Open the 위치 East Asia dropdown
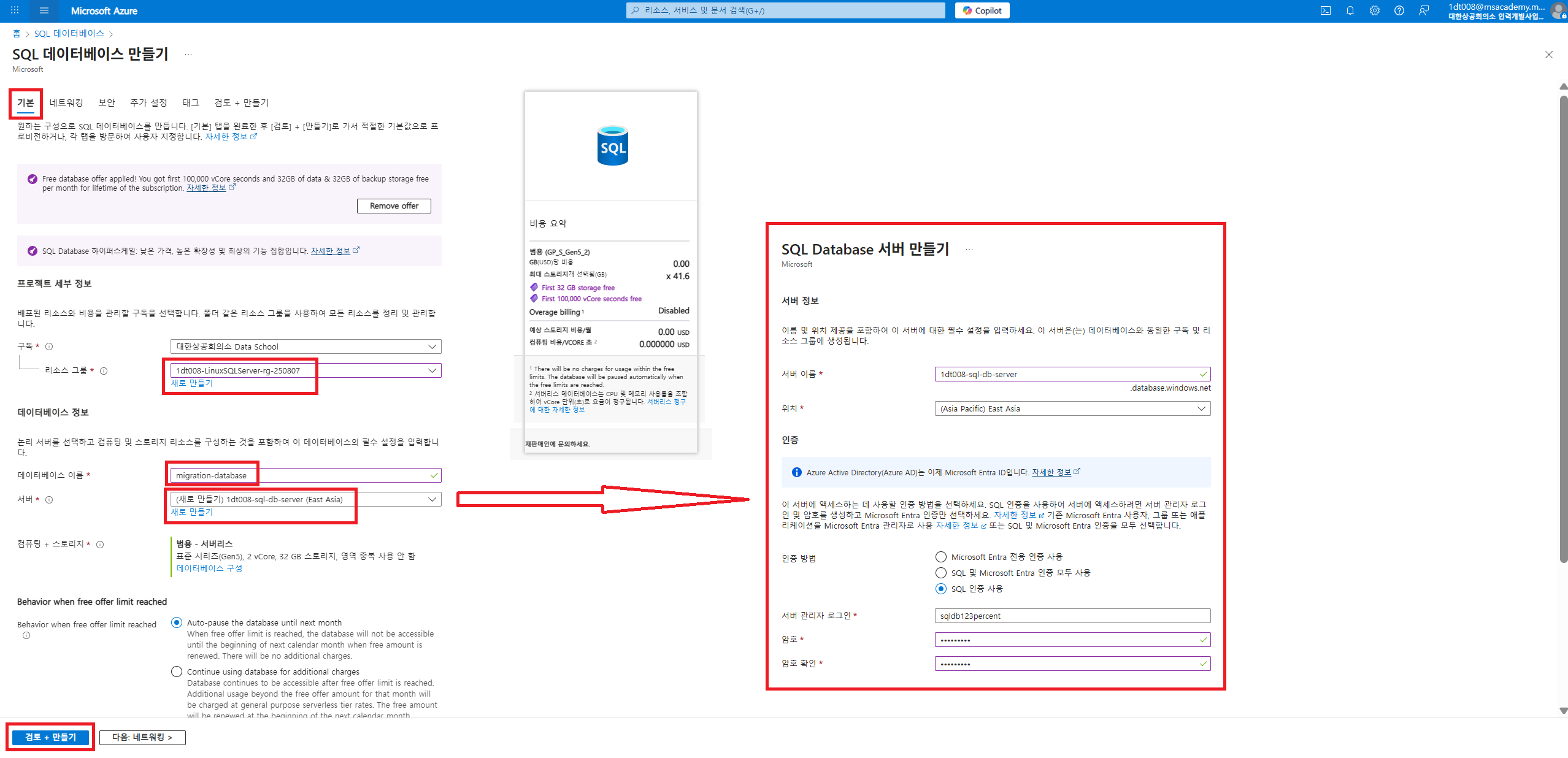 click(1072, 408)
